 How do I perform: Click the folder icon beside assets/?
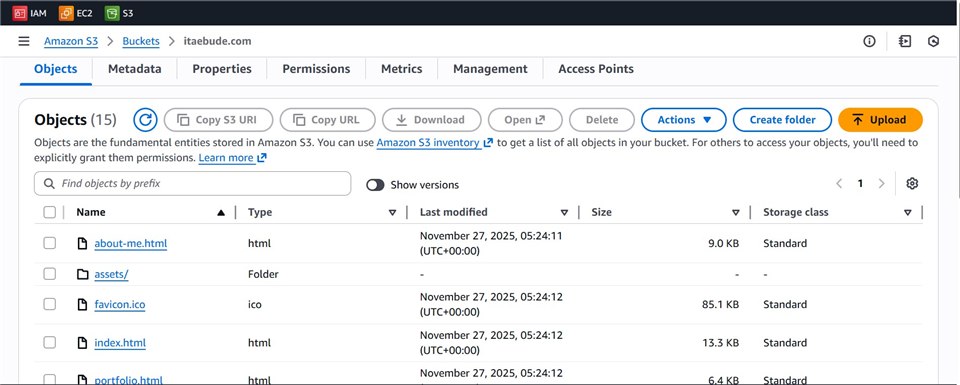point(82,274)
